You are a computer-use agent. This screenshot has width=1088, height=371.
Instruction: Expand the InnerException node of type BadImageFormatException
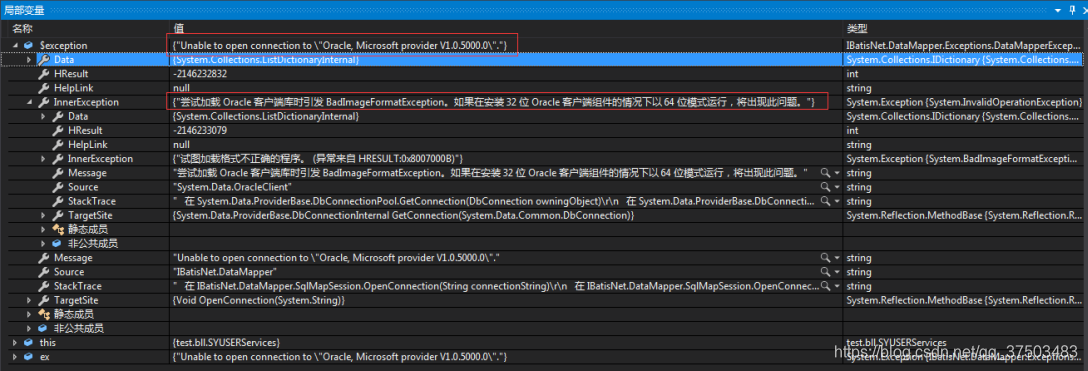coord(44,159)
